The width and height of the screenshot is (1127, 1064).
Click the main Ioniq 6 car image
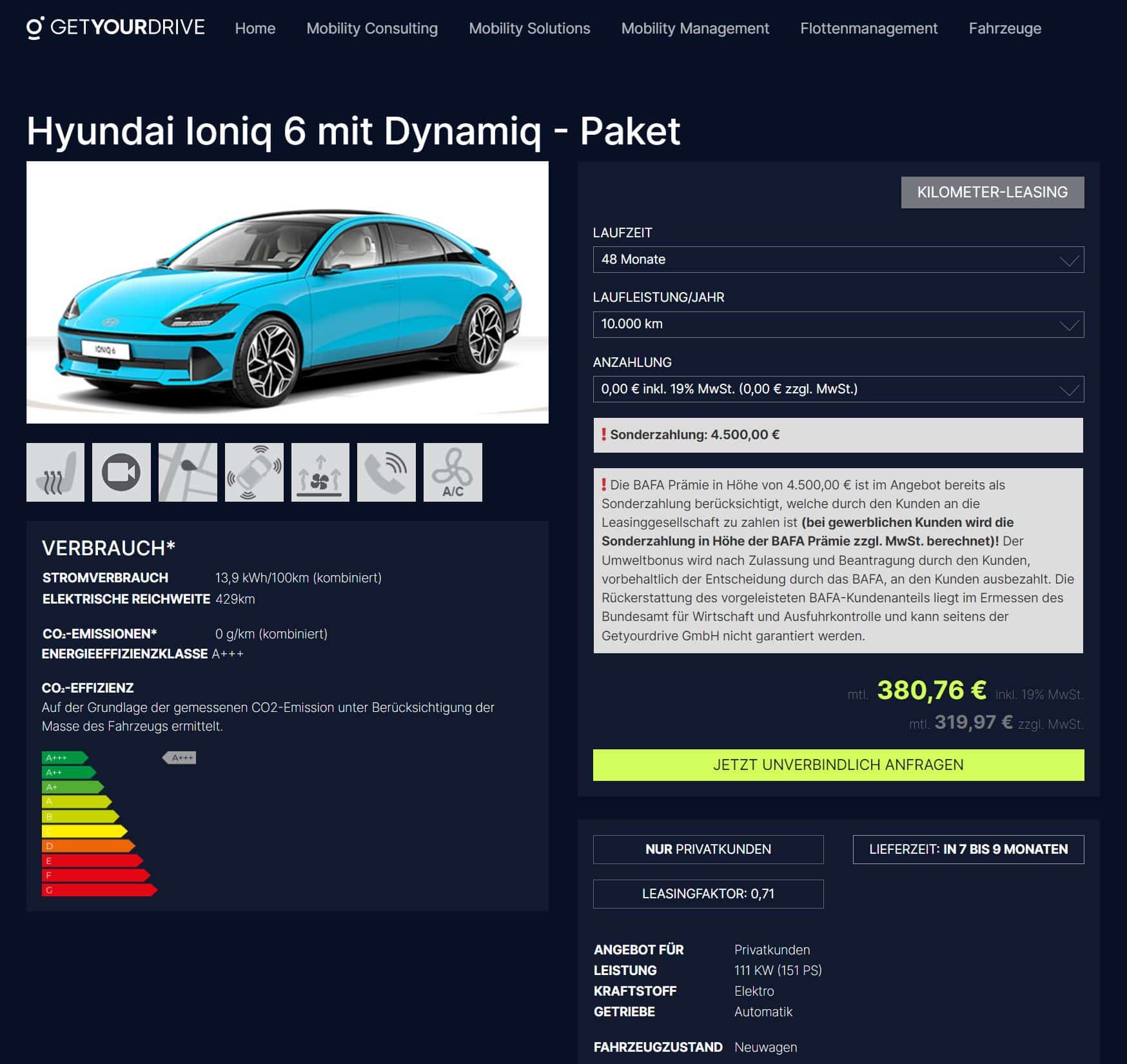click(288, 292)
